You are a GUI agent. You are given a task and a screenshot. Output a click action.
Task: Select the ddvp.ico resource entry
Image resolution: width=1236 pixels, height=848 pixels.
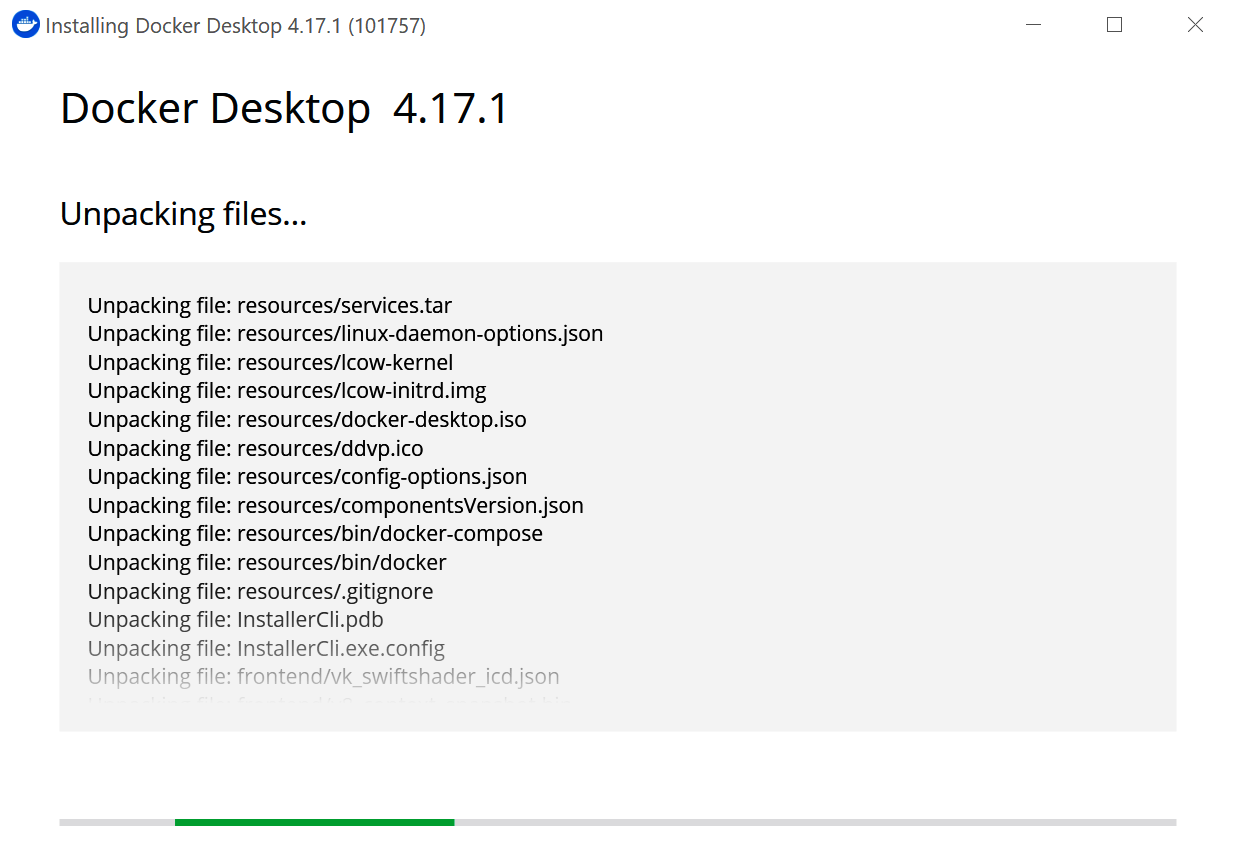tap(256, 448)
